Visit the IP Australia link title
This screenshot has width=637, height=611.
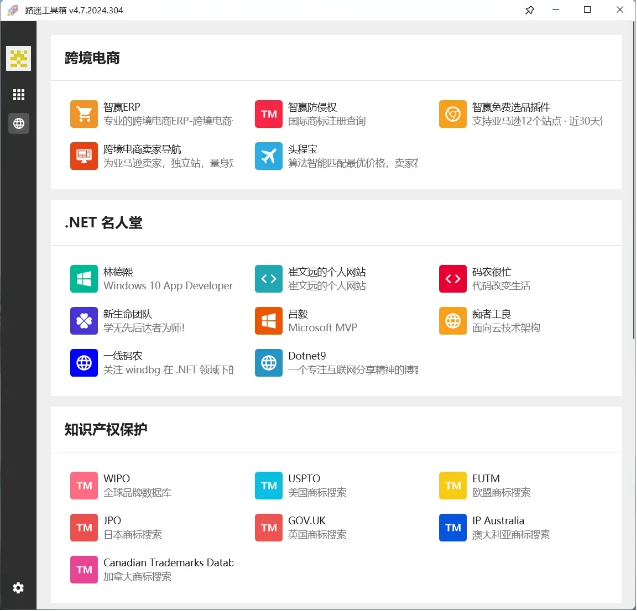498,521
